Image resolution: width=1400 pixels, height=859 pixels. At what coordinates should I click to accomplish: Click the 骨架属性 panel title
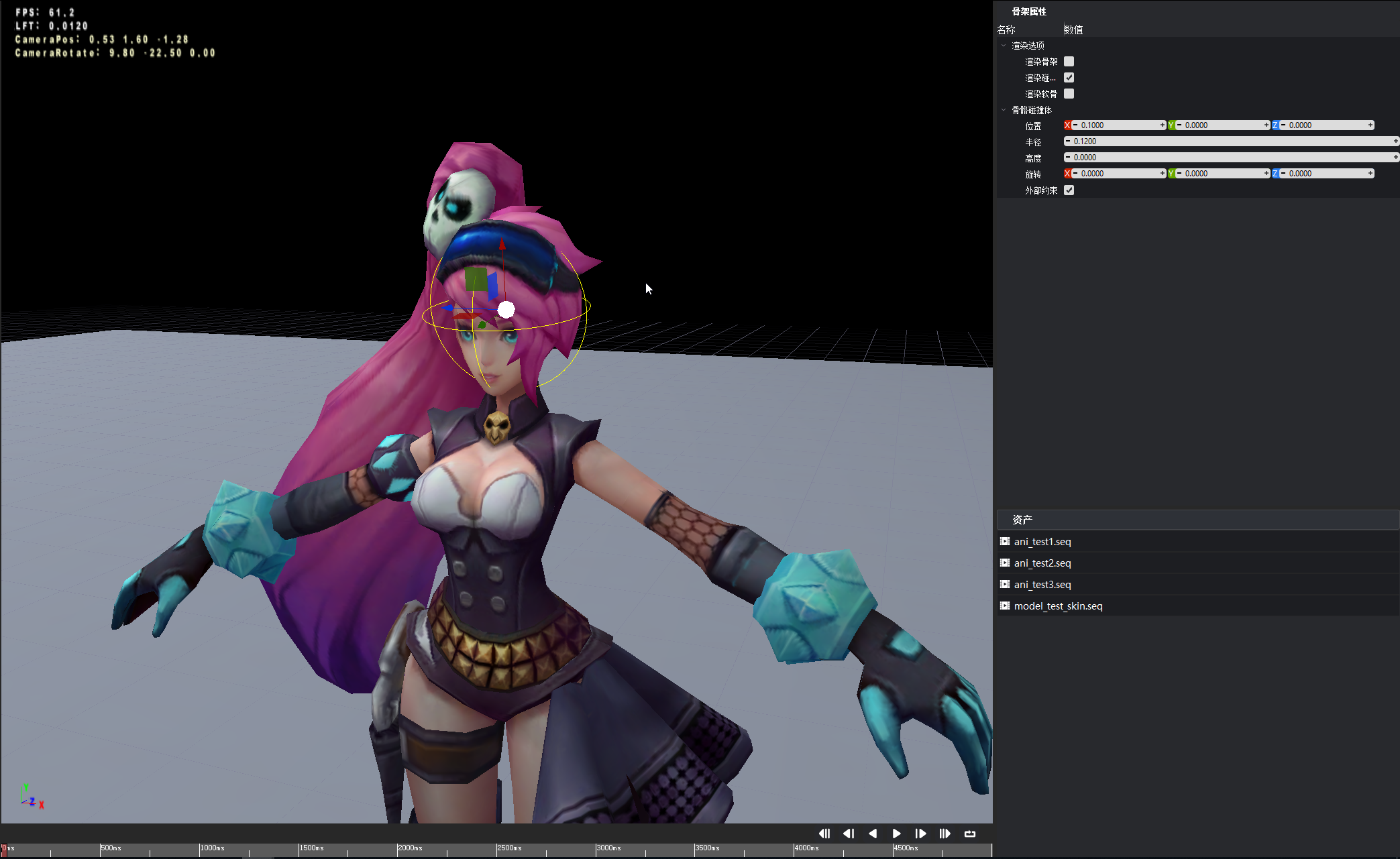click(x=1029, y=11)
